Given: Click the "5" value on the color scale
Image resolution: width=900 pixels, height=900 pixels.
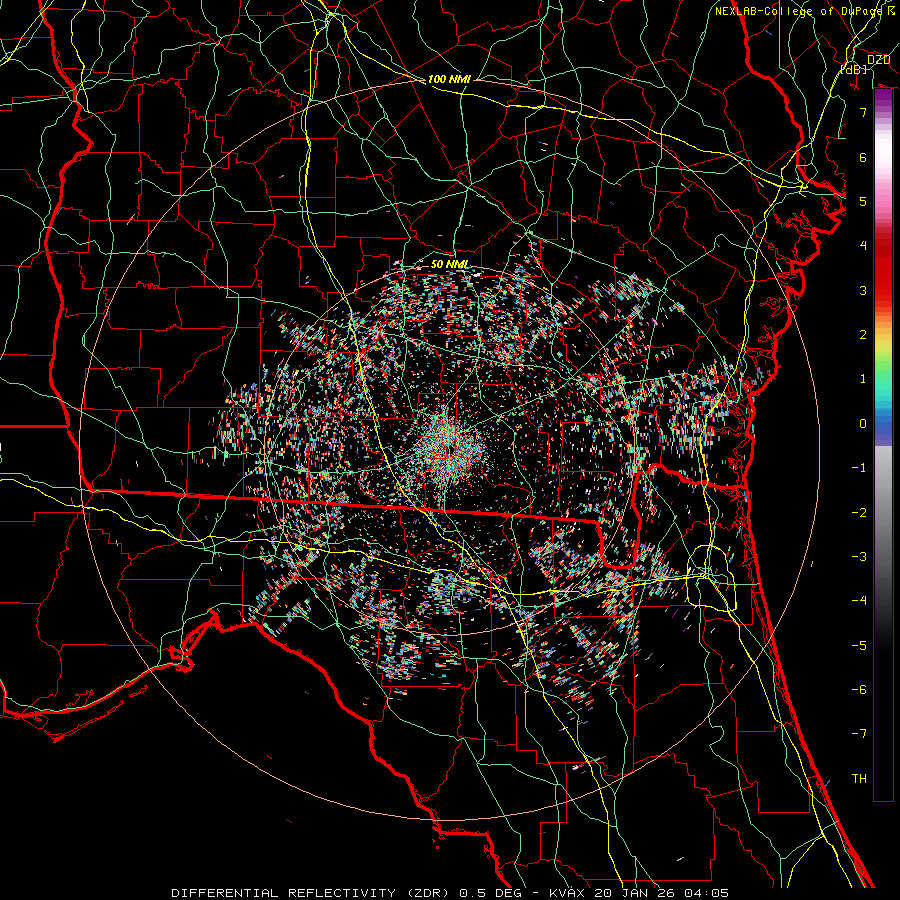Looking at the screenshot, I should [863, 201].
